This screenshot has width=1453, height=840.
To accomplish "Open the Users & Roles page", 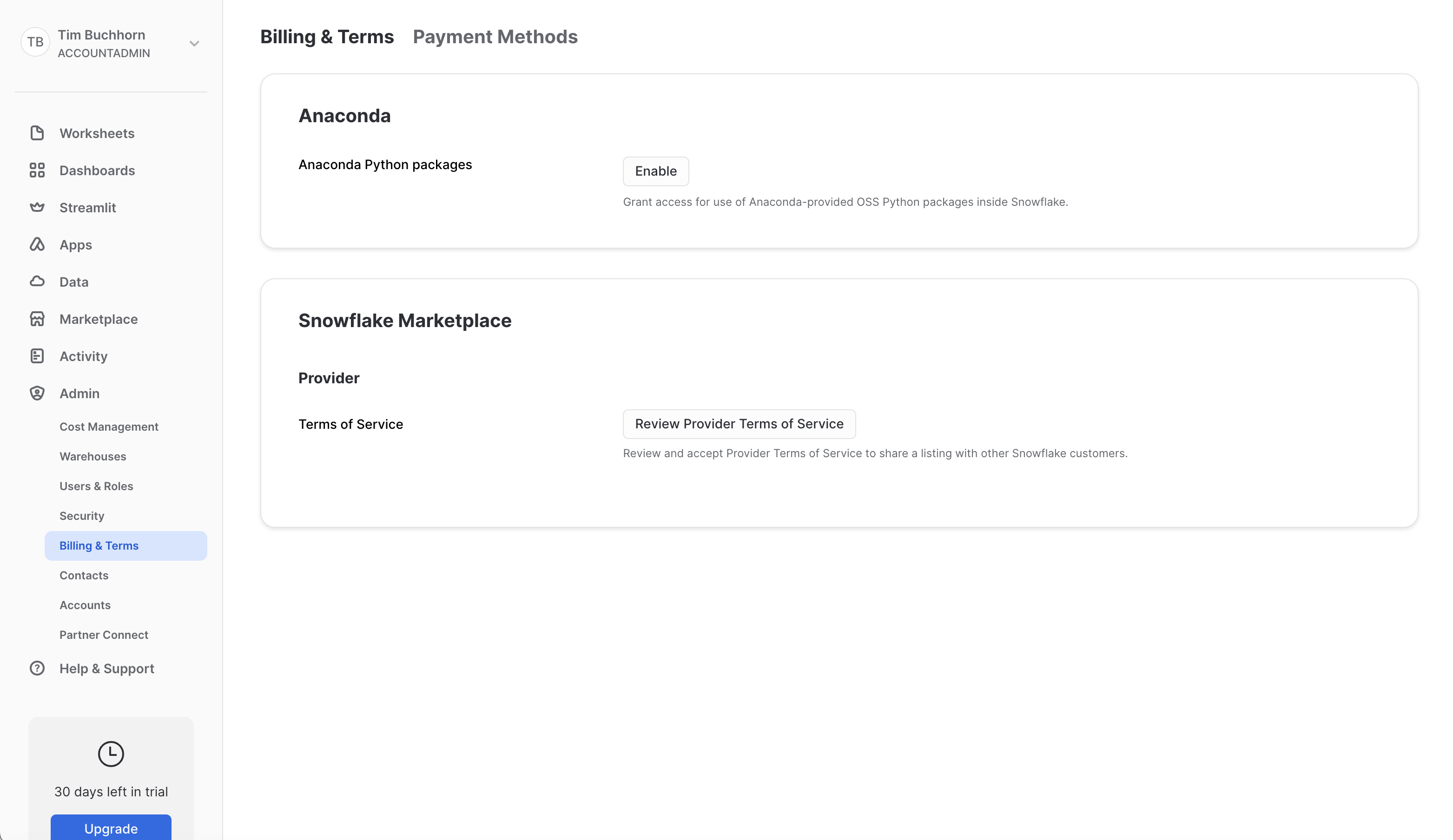I will click(x=96, y=486).
